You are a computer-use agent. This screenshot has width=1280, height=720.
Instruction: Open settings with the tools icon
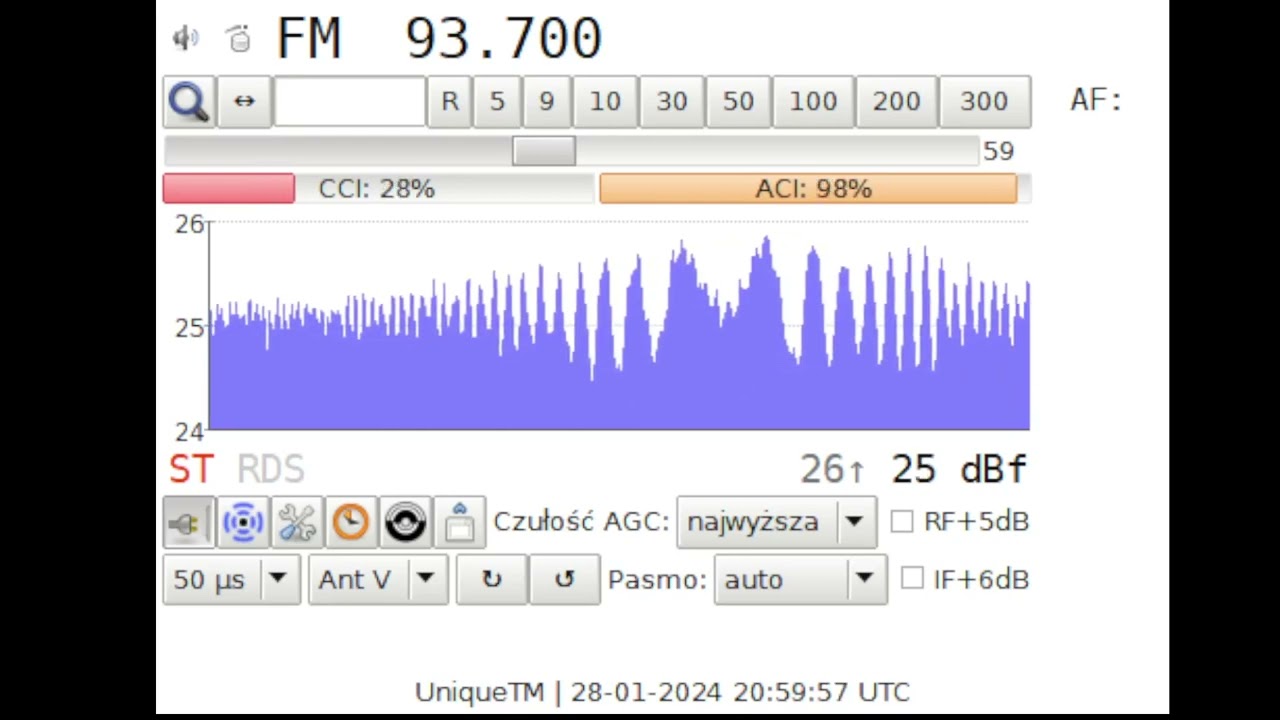[x=297, y=522]
